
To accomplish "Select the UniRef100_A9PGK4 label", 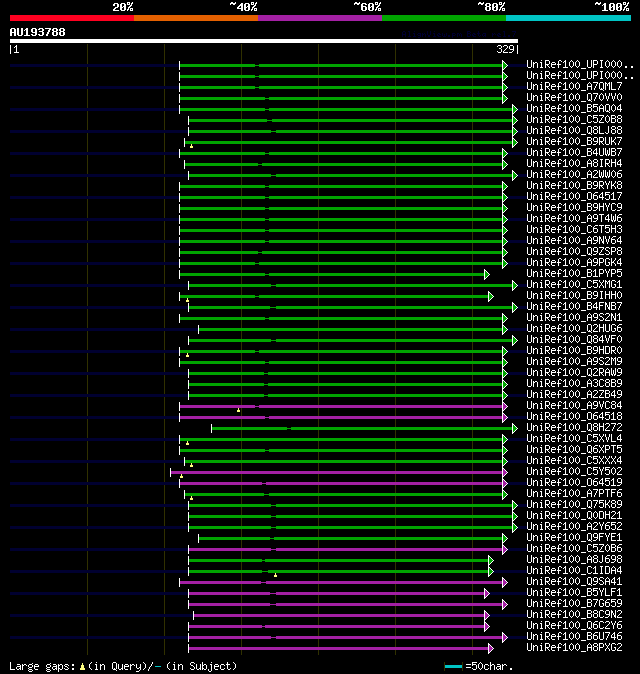I will (x=574, y=263).
